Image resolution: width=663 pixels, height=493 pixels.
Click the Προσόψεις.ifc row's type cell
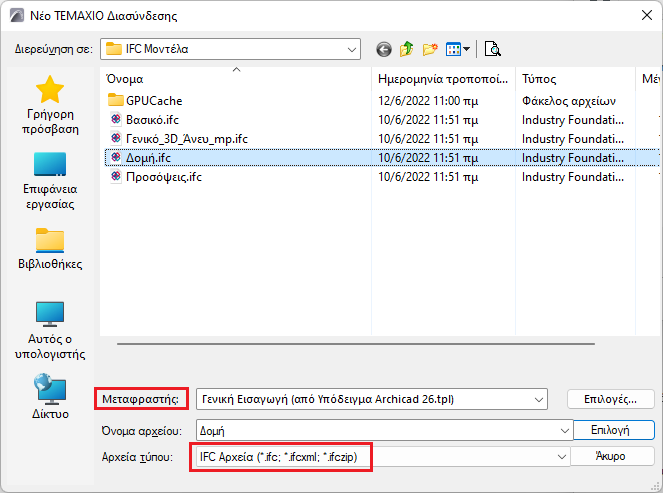[573, 177]
